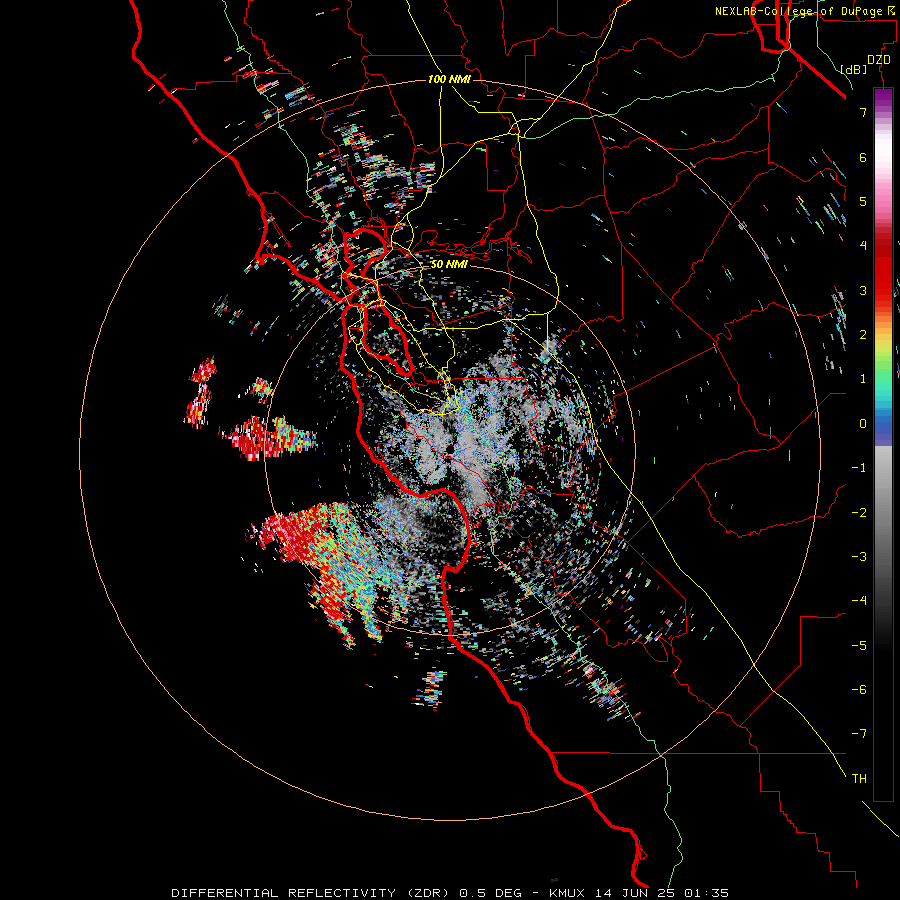Click the '4' value on the color scale

point(863,246)
